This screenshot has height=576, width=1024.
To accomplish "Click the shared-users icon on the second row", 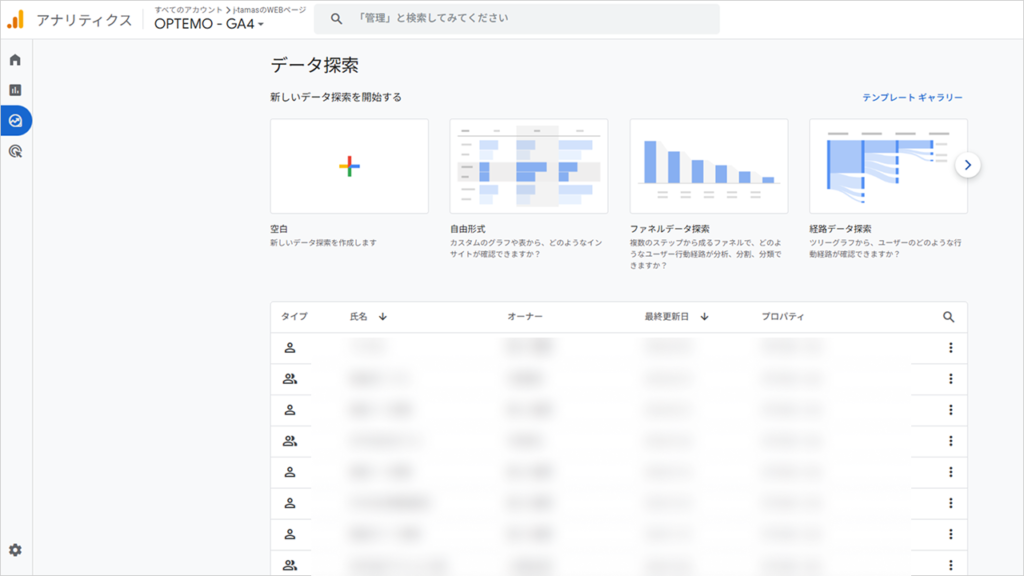I will pos(291,377).
